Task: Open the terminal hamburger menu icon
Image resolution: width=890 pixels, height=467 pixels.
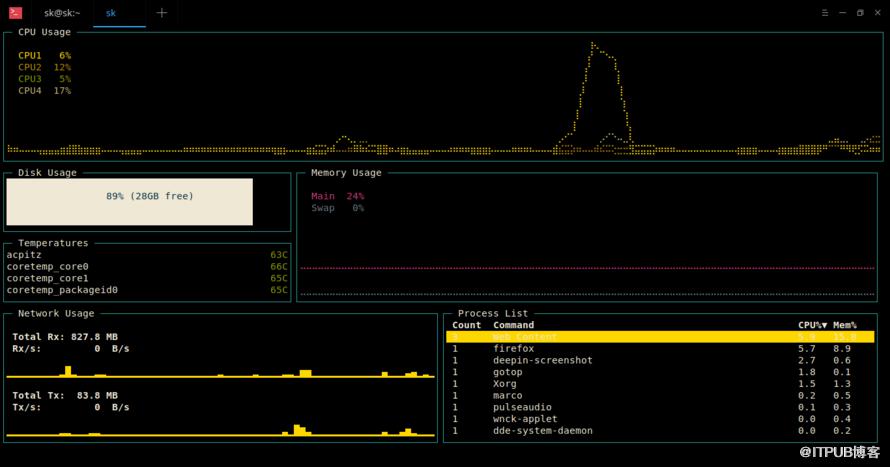Action: tap(825, 12)
